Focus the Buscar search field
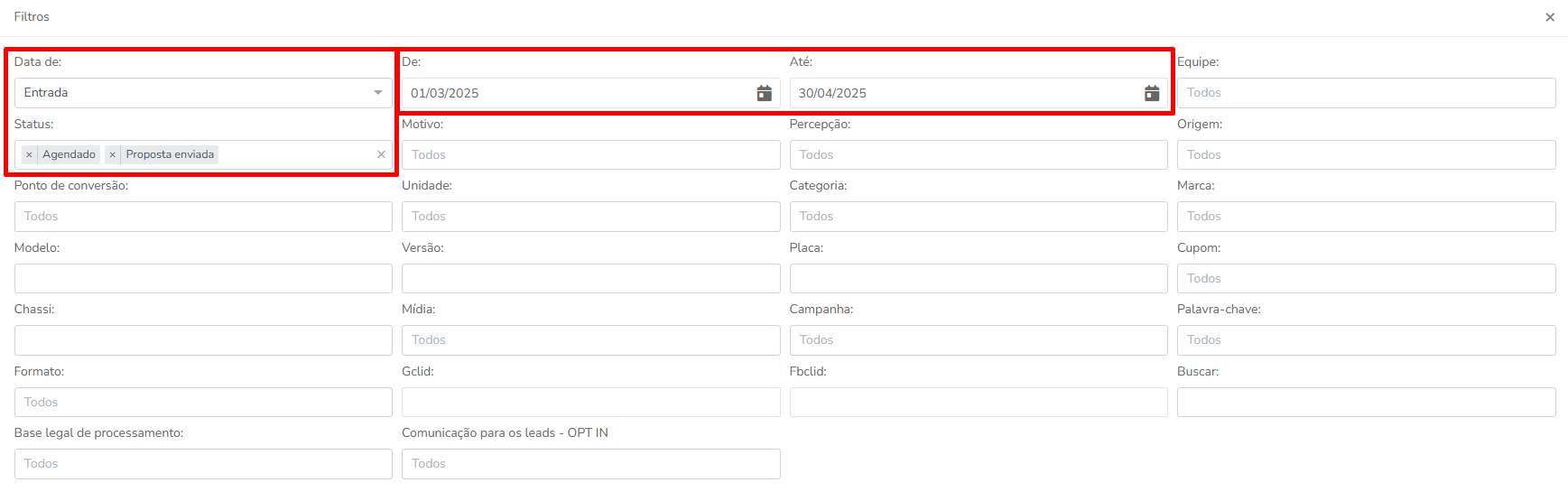Viewport: 1568px width, 501px height. pos(1366,402)
